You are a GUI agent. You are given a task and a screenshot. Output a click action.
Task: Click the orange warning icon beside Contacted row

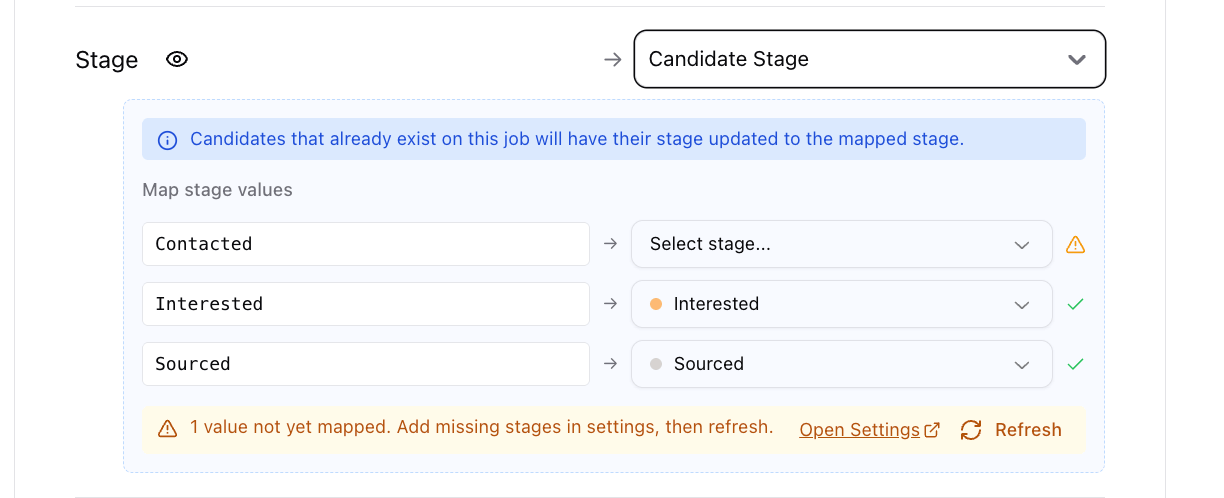point(1075,244)
